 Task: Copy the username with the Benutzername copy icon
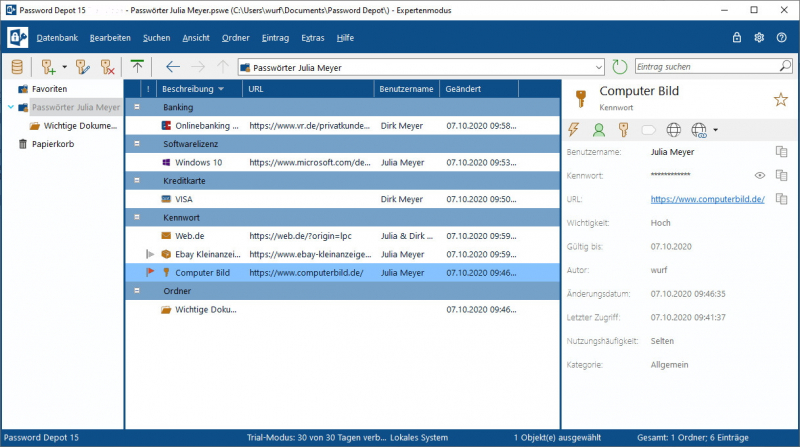[x=782, y=151]
